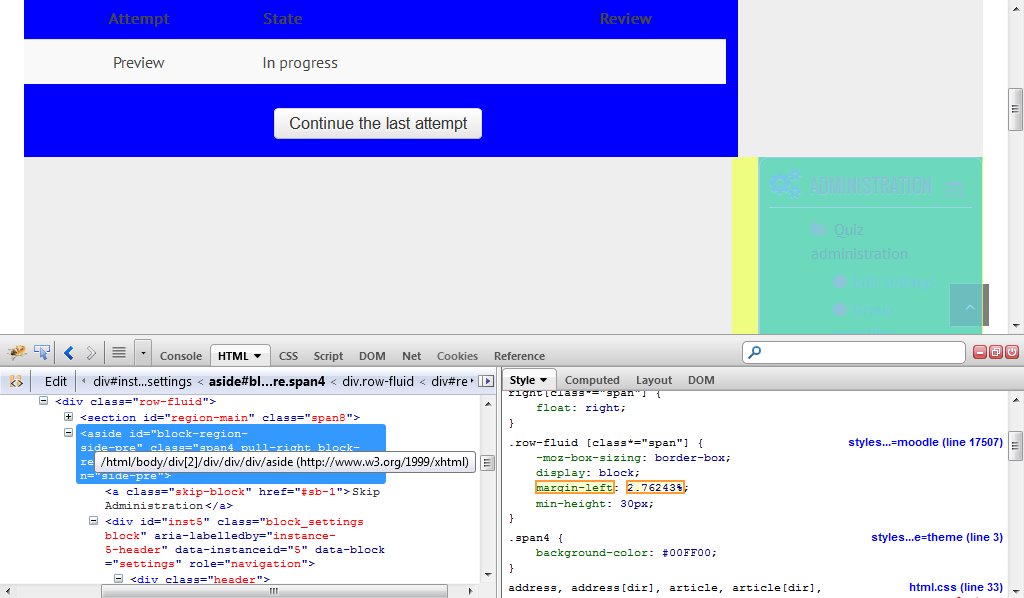Click the HTML panel horizontal scrollbar thumb
Viewport: 1024px width, 598px height.
click(274, 591)
